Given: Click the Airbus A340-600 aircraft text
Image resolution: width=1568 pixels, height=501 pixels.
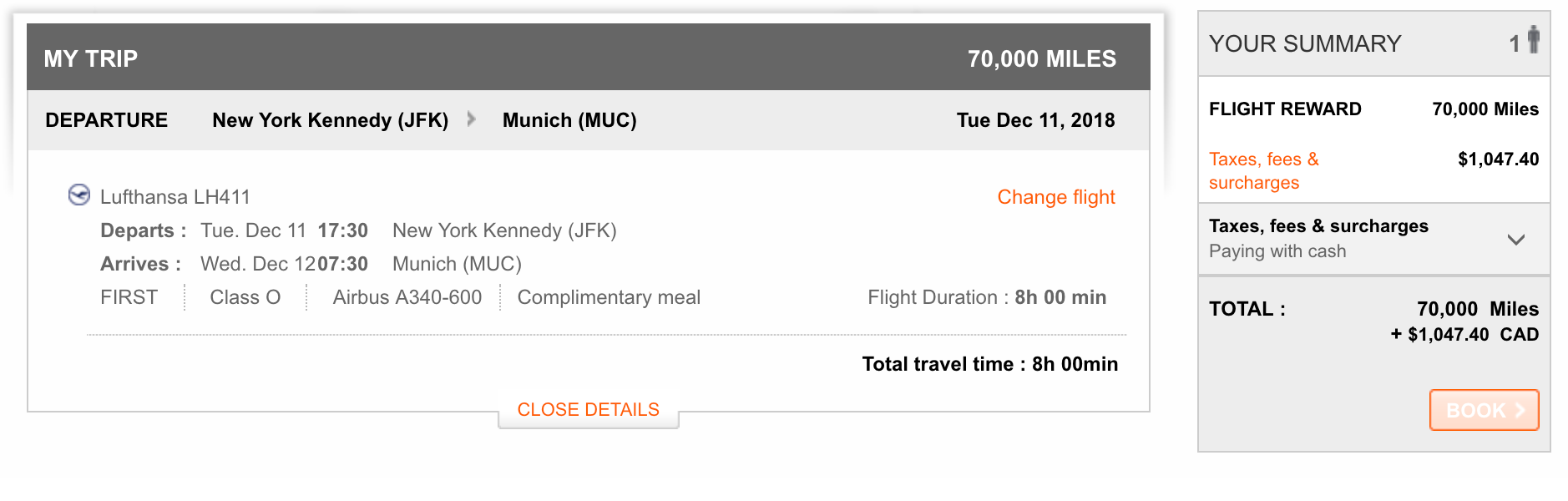Looking at the screenshot, I should coord(407,297).
